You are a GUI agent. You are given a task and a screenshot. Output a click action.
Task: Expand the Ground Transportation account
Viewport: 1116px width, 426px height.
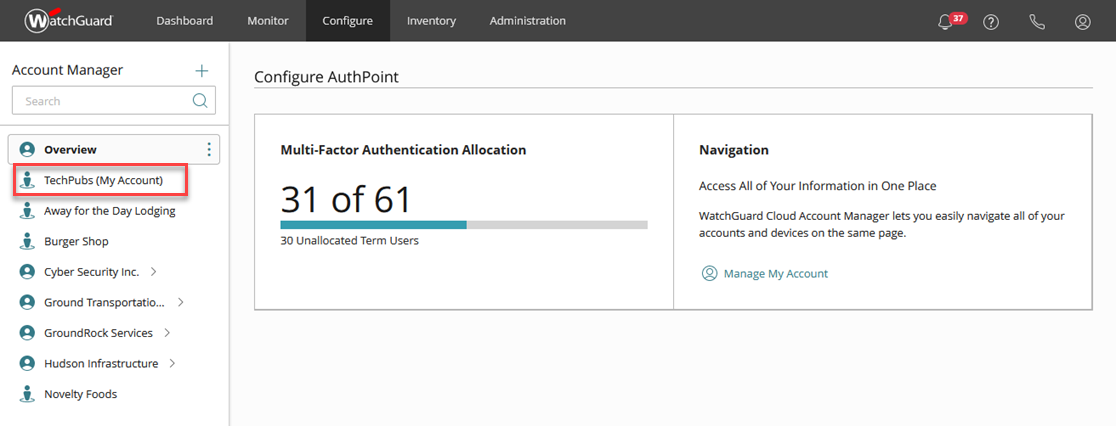(180, 303)
